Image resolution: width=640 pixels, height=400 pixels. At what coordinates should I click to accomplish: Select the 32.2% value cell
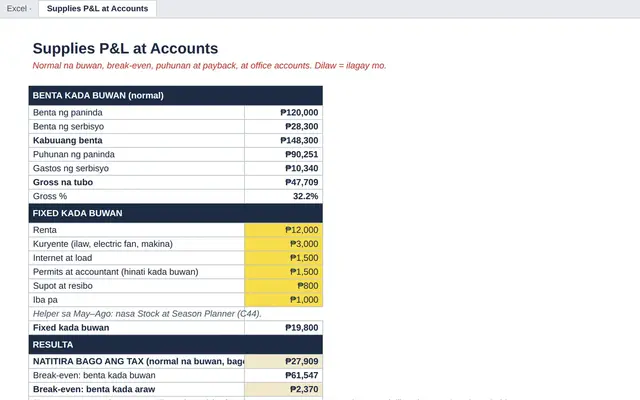click(284, 196)
